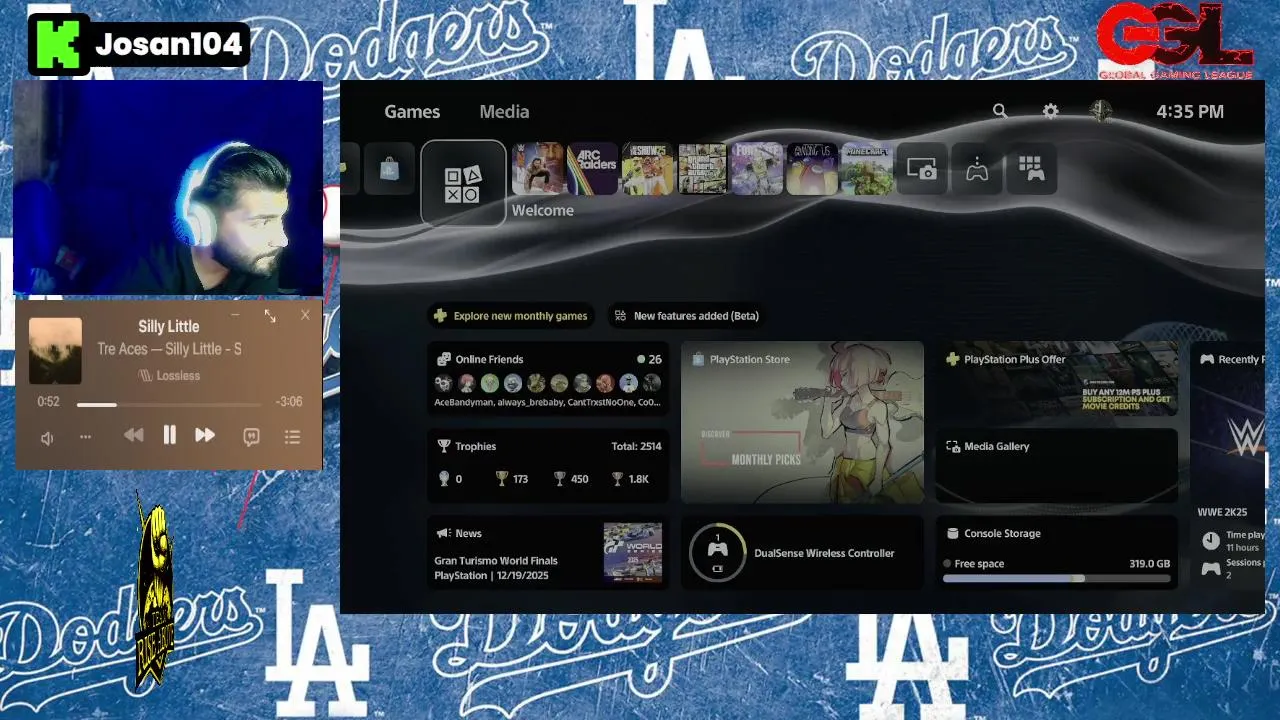The image size is (1280, 720).
Task: Click the Silly Little album artwork
Action: [55, 351]
